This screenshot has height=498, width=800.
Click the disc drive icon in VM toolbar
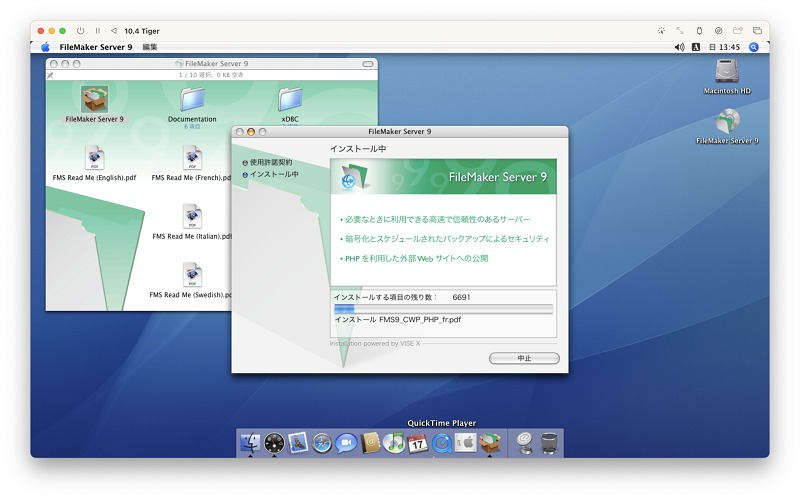pyautogui.click(x=718, y=31)
